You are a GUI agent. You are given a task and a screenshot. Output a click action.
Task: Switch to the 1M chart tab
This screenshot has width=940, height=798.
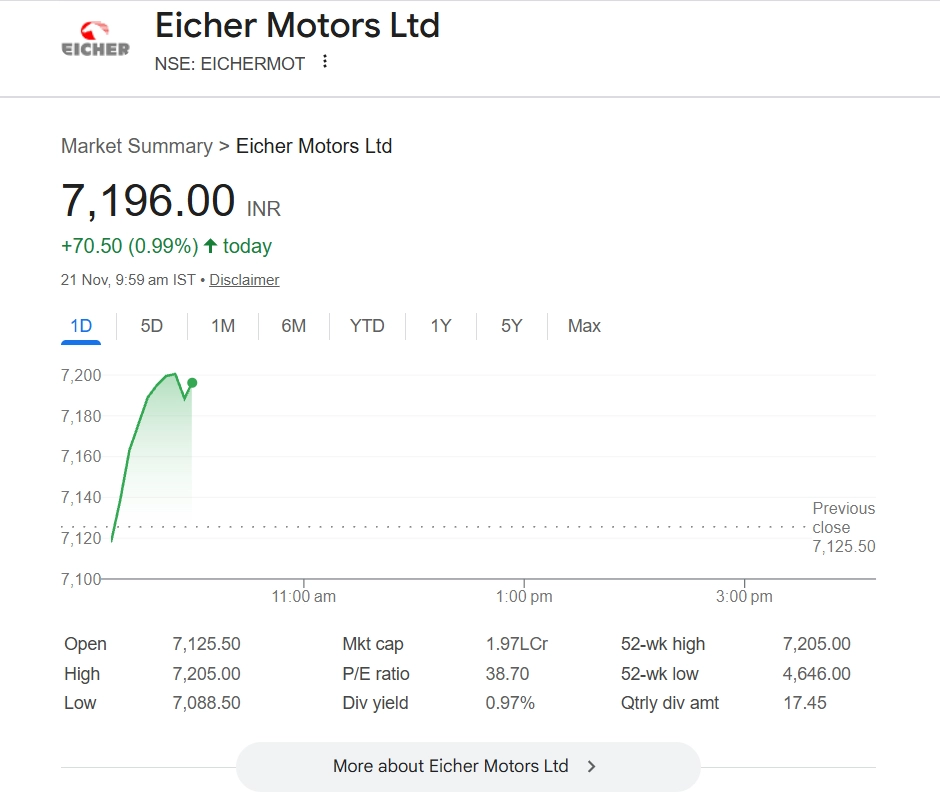pyautogui.click(x=223, y=326)
